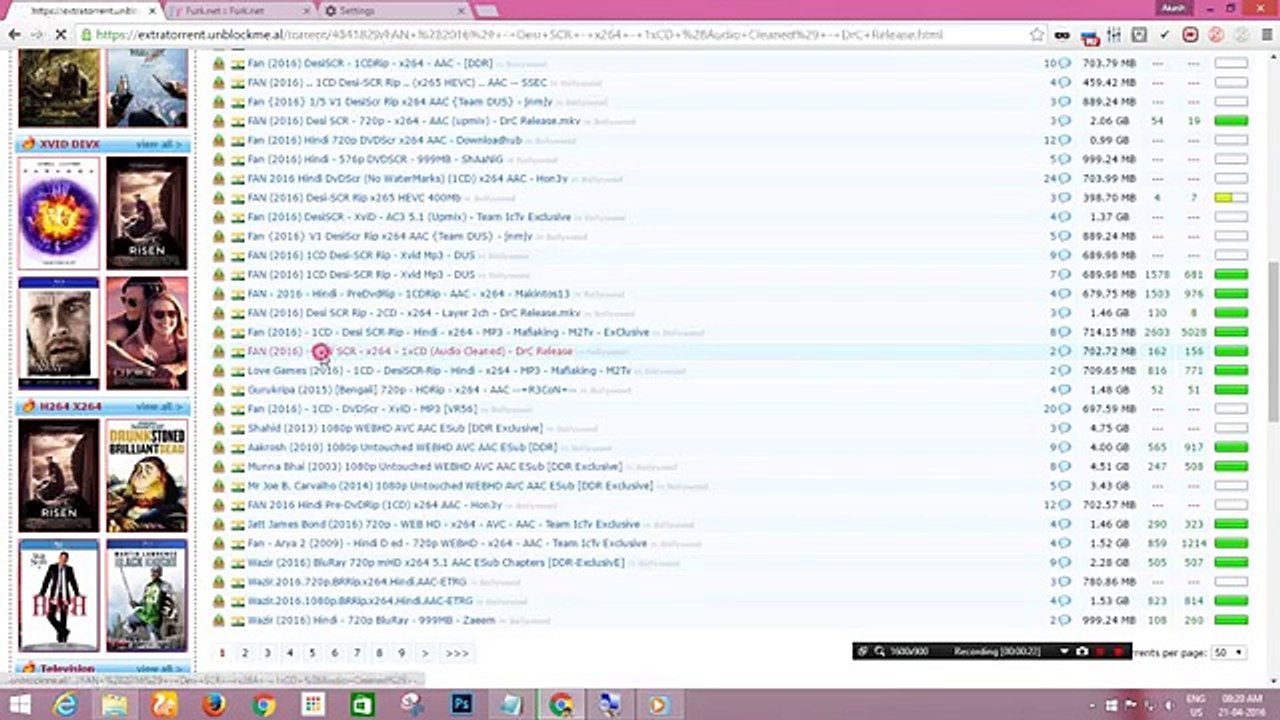Go to results page 5

(312, 653)
